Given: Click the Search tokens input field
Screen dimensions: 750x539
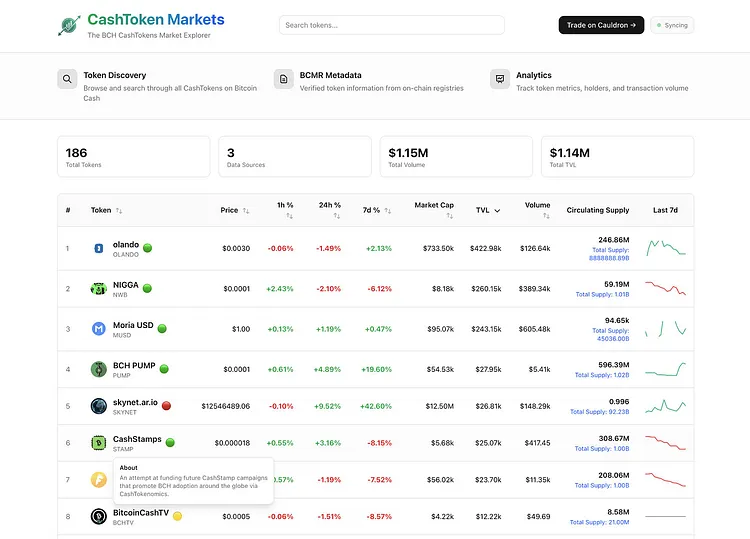Looking at the screenshot, I should [x=392, y=25].
